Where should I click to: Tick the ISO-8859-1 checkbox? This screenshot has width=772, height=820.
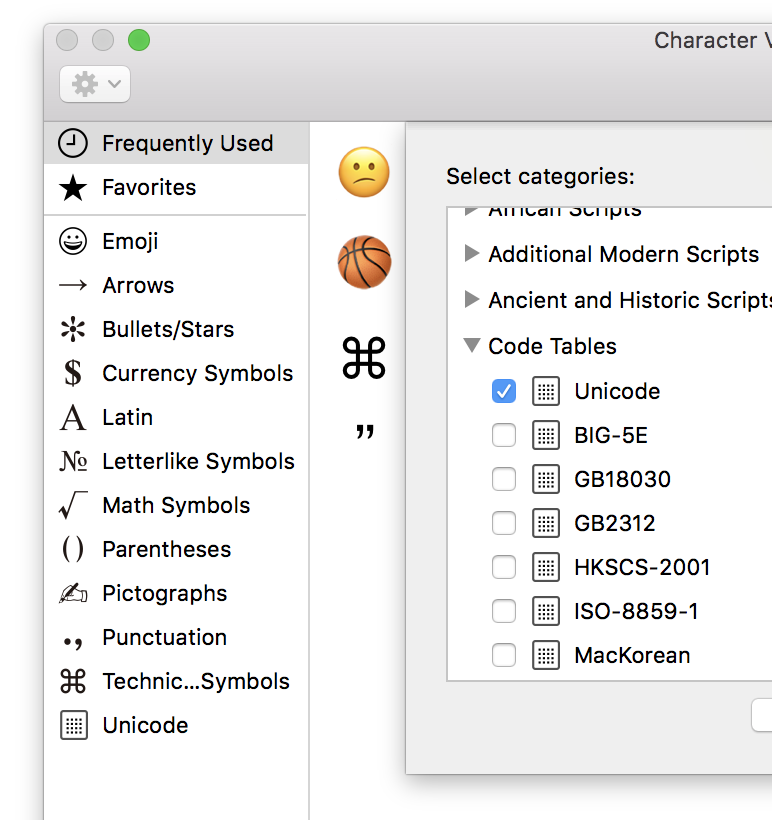click(x=504, y=611)
